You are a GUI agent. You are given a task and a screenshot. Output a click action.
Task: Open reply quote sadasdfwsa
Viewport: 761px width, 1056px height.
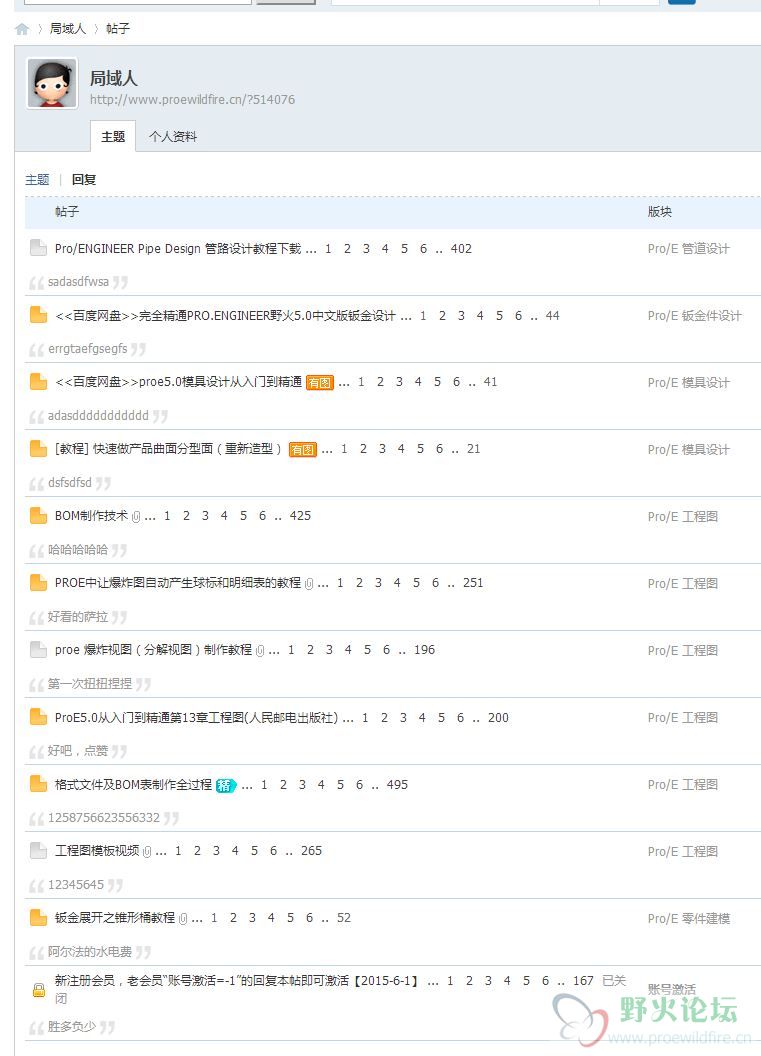[x=78, y=282]
